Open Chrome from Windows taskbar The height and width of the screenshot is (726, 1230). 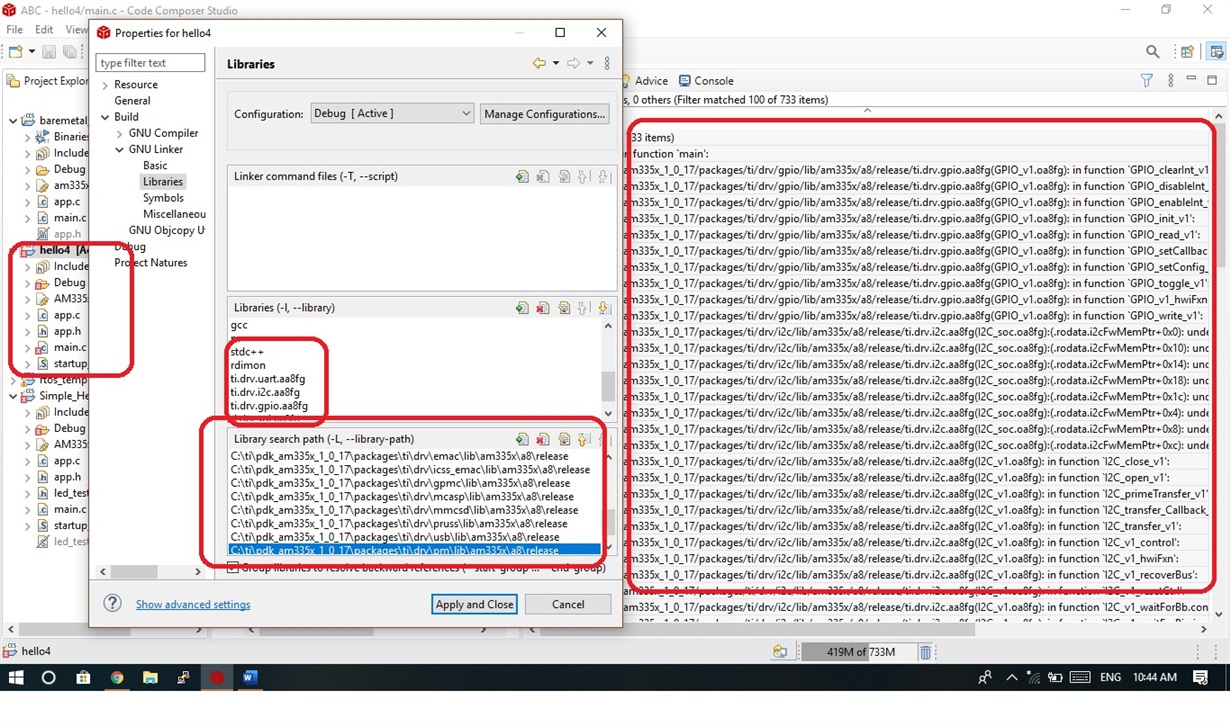(116, 677)
